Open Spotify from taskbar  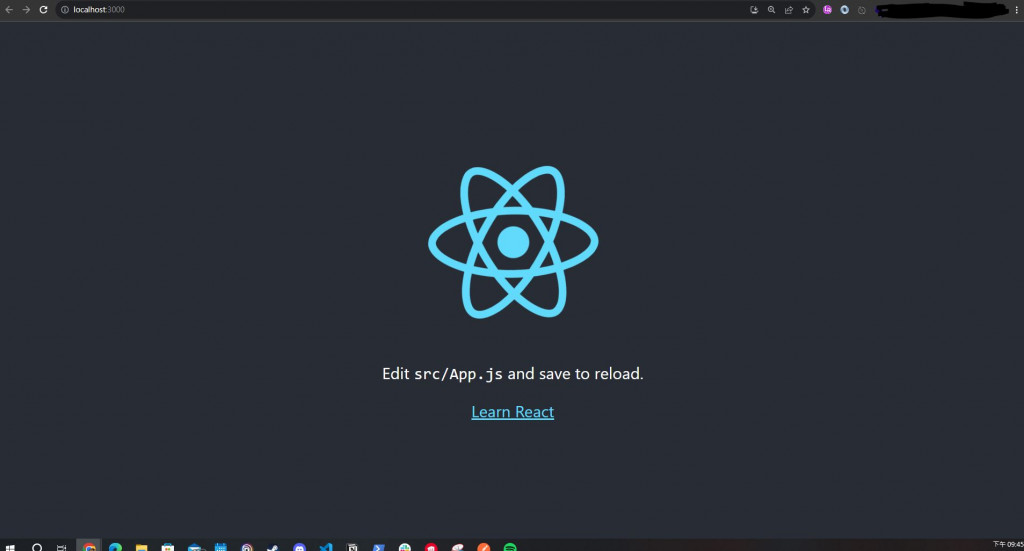pos(510,547)
